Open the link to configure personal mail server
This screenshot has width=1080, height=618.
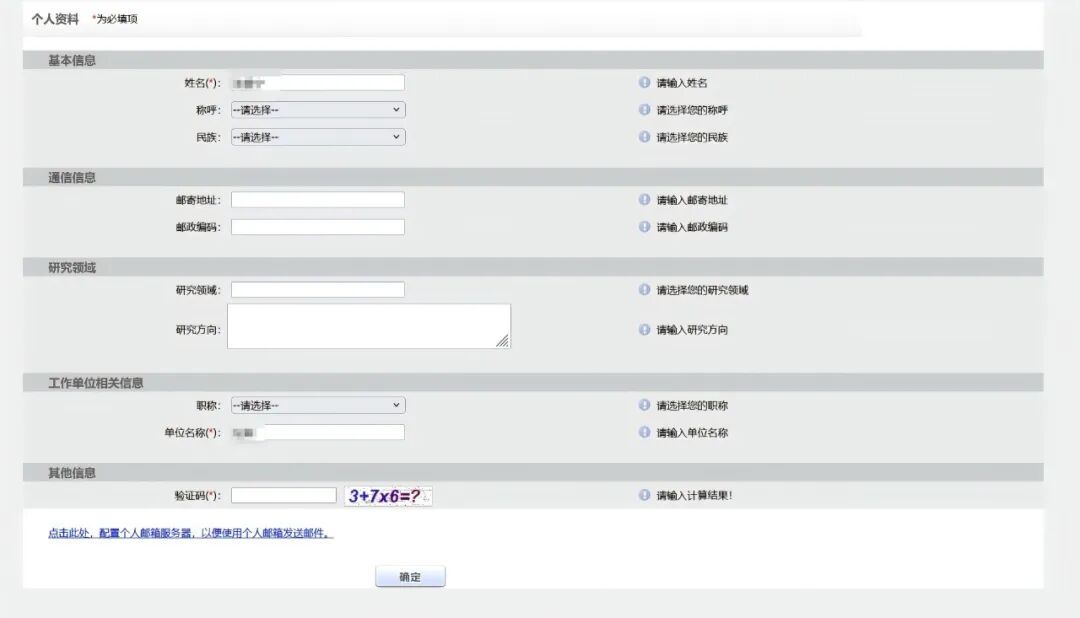190,533
